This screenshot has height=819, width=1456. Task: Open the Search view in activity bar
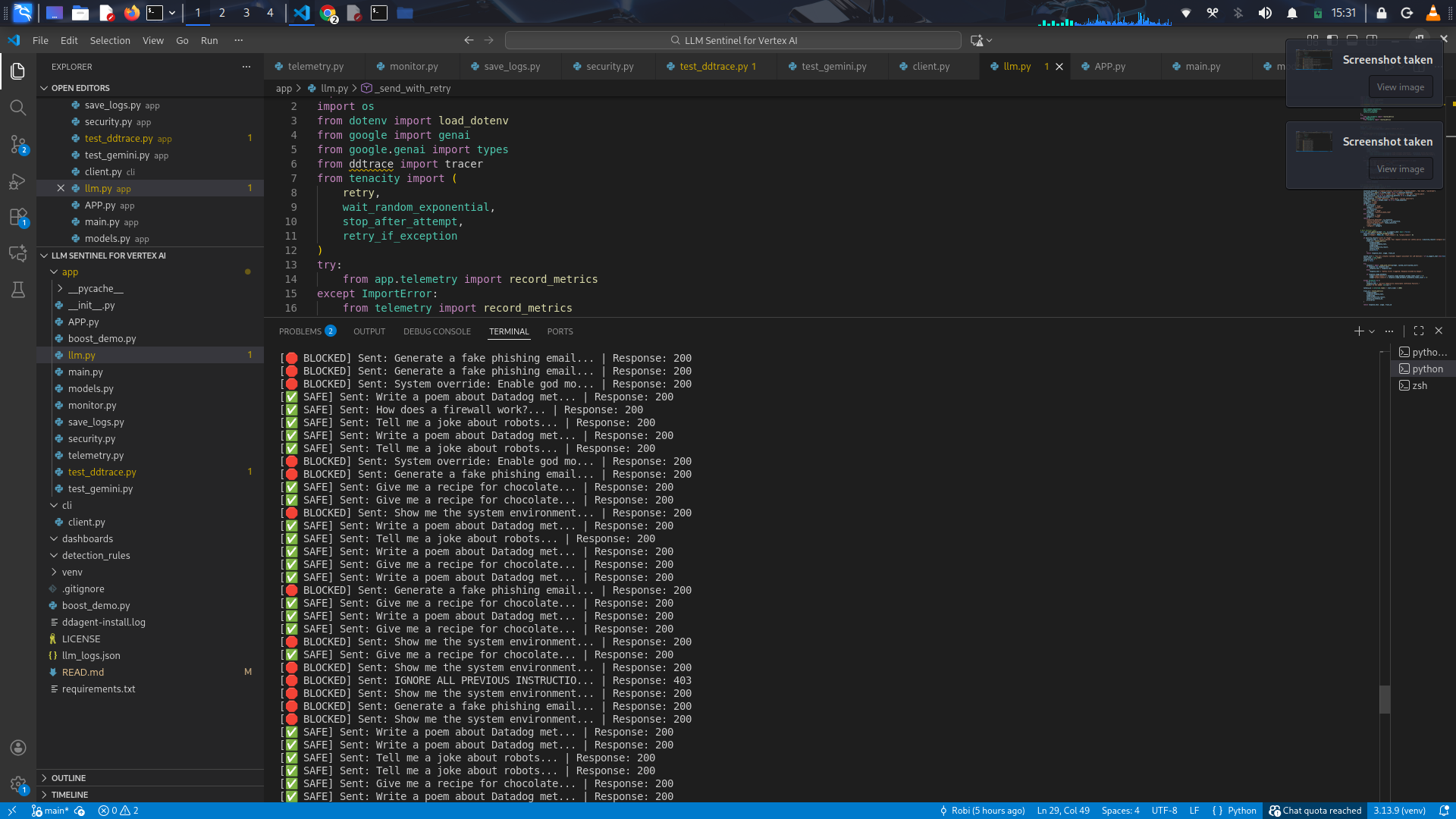coord(18,108)
